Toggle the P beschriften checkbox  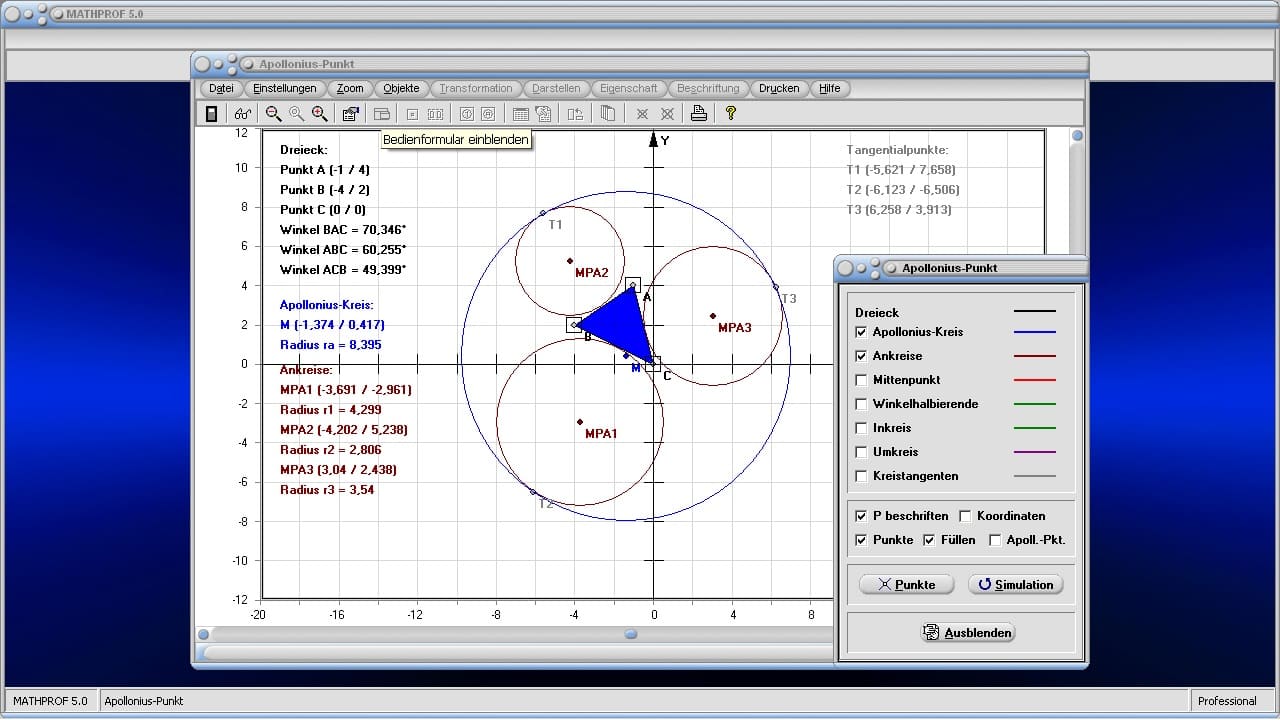(862, 516)
